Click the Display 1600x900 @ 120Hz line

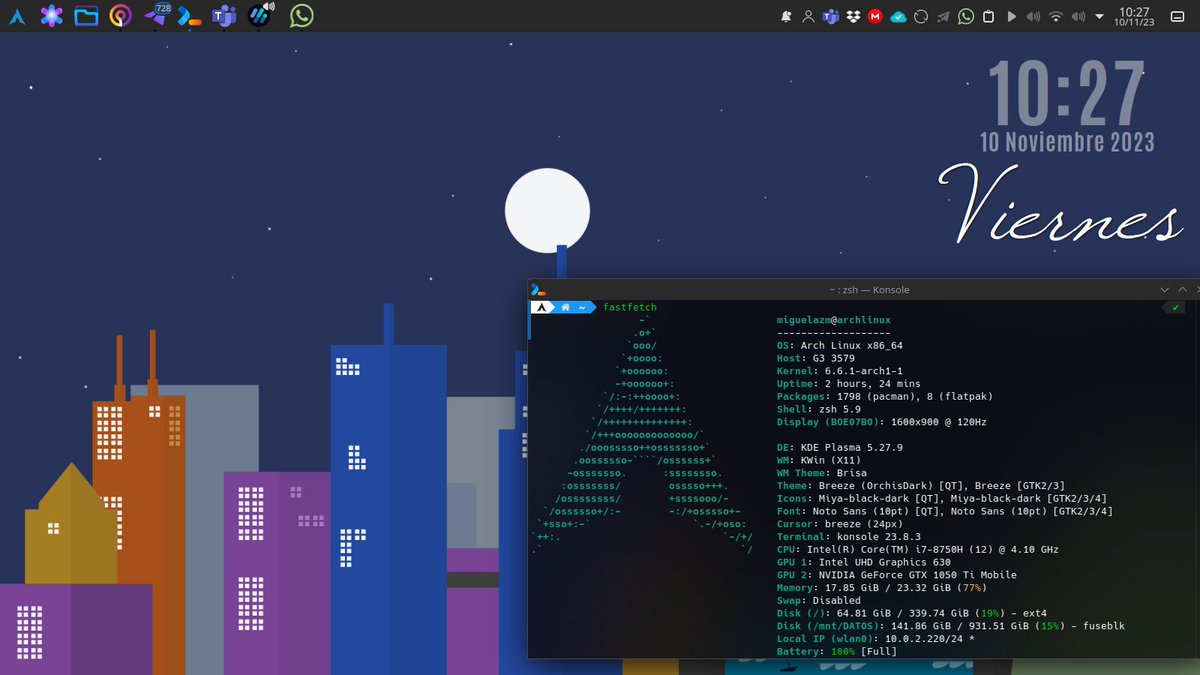(882, 422)
